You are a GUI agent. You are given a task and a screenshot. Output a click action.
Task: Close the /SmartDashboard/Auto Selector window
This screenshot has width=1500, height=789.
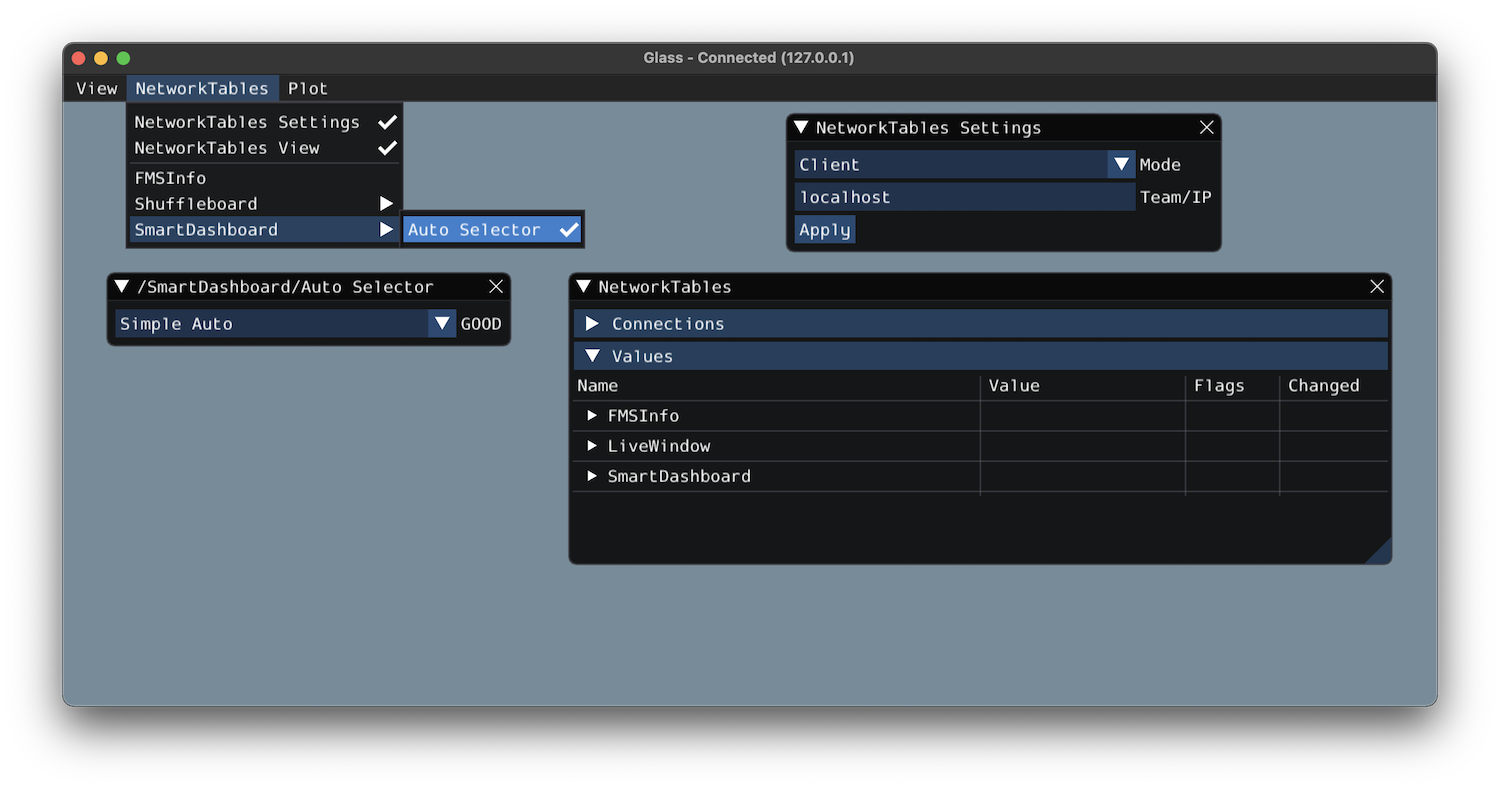click(496, 287)
